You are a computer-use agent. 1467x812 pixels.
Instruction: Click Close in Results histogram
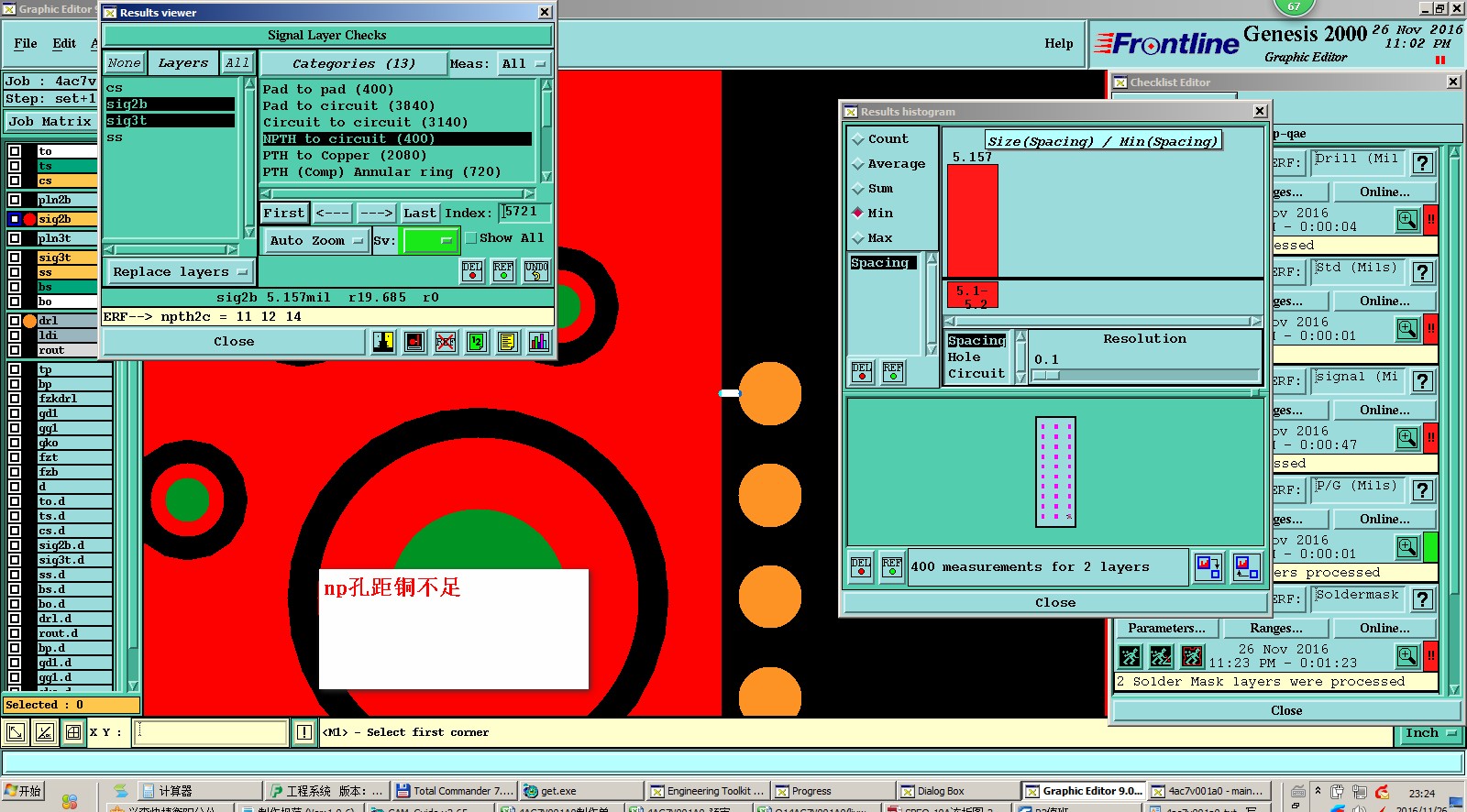(x=1055, y=603)
